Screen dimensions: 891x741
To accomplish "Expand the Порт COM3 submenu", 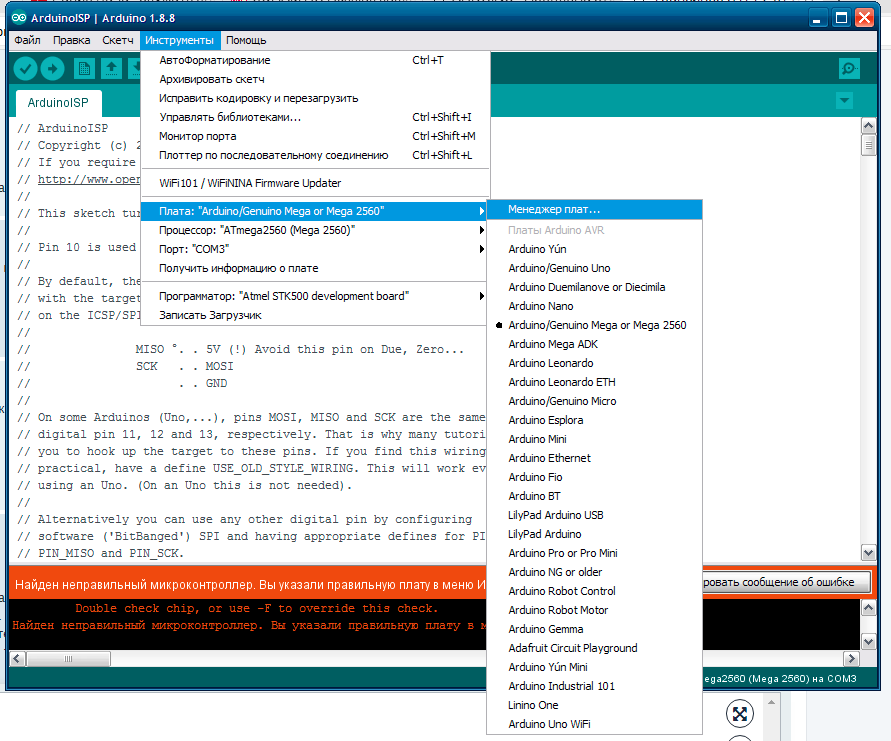I will [x=315, y=249].
